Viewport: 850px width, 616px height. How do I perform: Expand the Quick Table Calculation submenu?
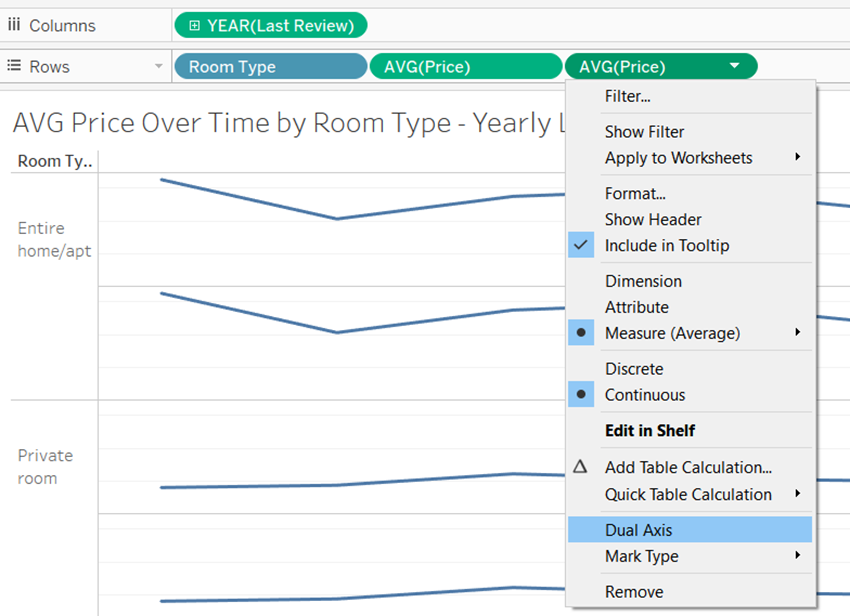pyautogui.click(x=797, y=494)
